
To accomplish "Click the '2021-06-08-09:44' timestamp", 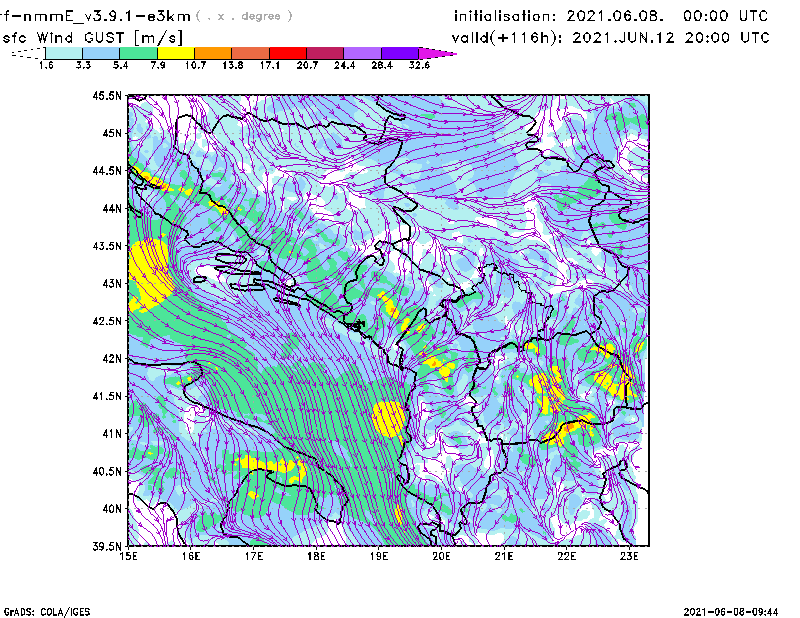I will pos(731,612).
